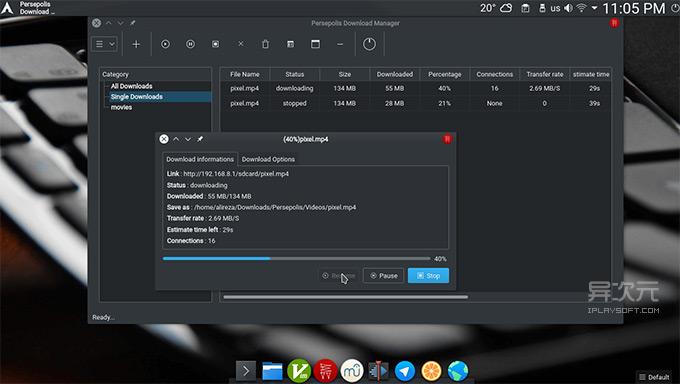Click the Stop button in progress dialog

coord(428,276)
